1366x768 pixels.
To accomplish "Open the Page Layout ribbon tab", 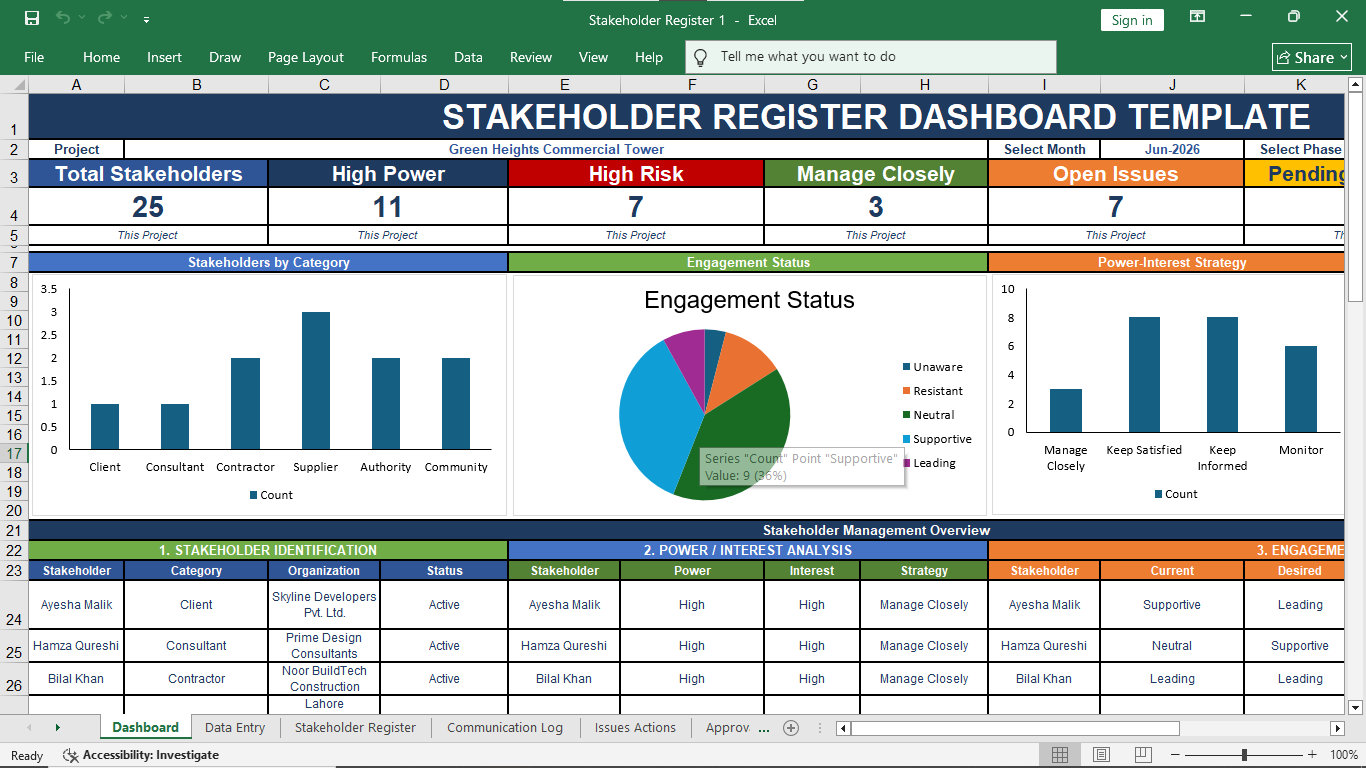I will tap(306, 57).
